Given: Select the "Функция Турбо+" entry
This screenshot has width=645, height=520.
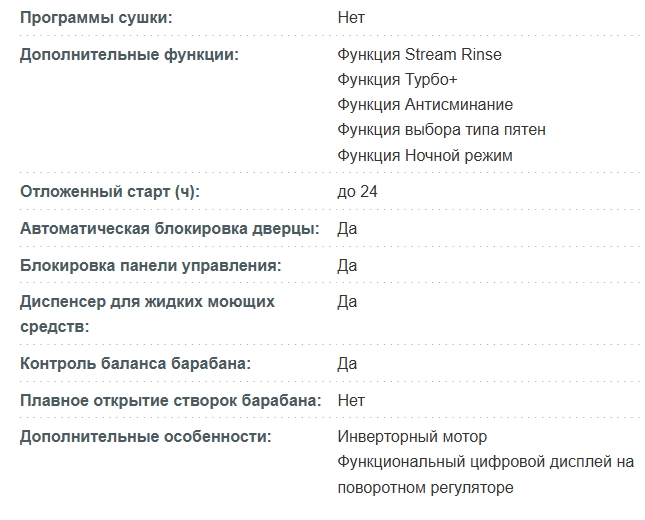Looking at the screenshot, I should click(x=390, y=79).
